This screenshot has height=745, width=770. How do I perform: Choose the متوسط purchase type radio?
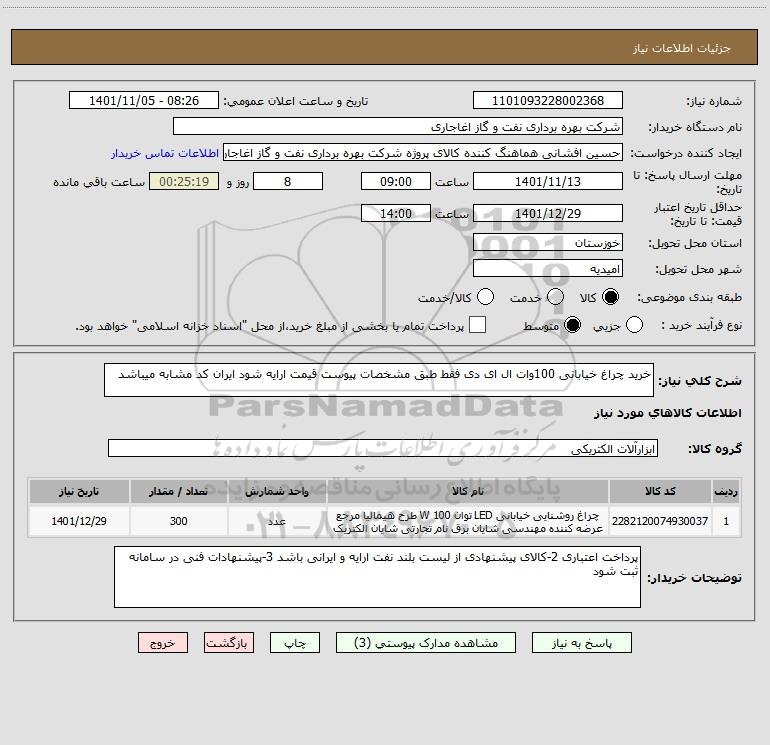tap(572, 325)
